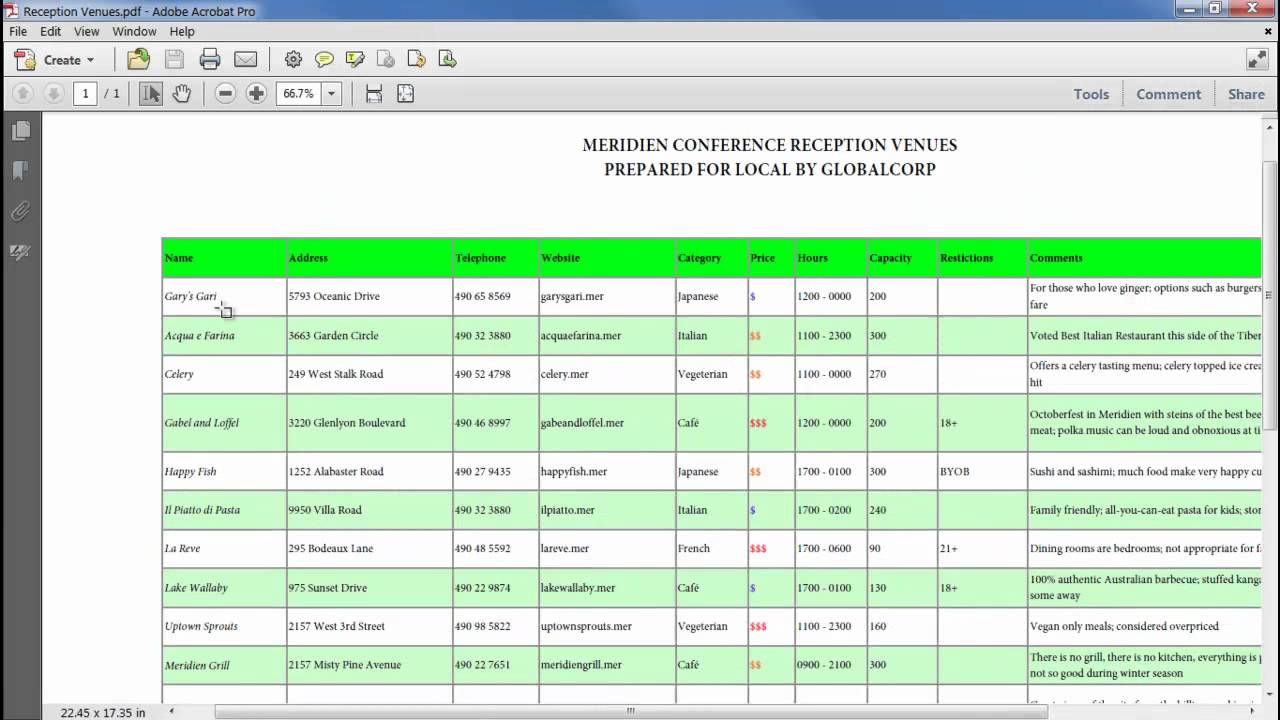
Task: Click the delete pages document icon
Action: click(x=386, y=60)
